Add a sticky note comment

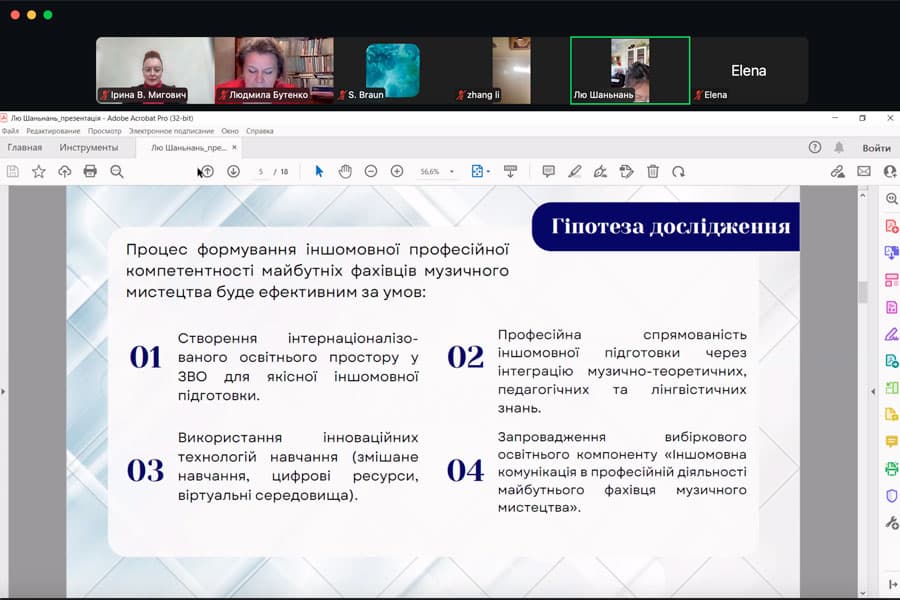(x=548, y=171)
